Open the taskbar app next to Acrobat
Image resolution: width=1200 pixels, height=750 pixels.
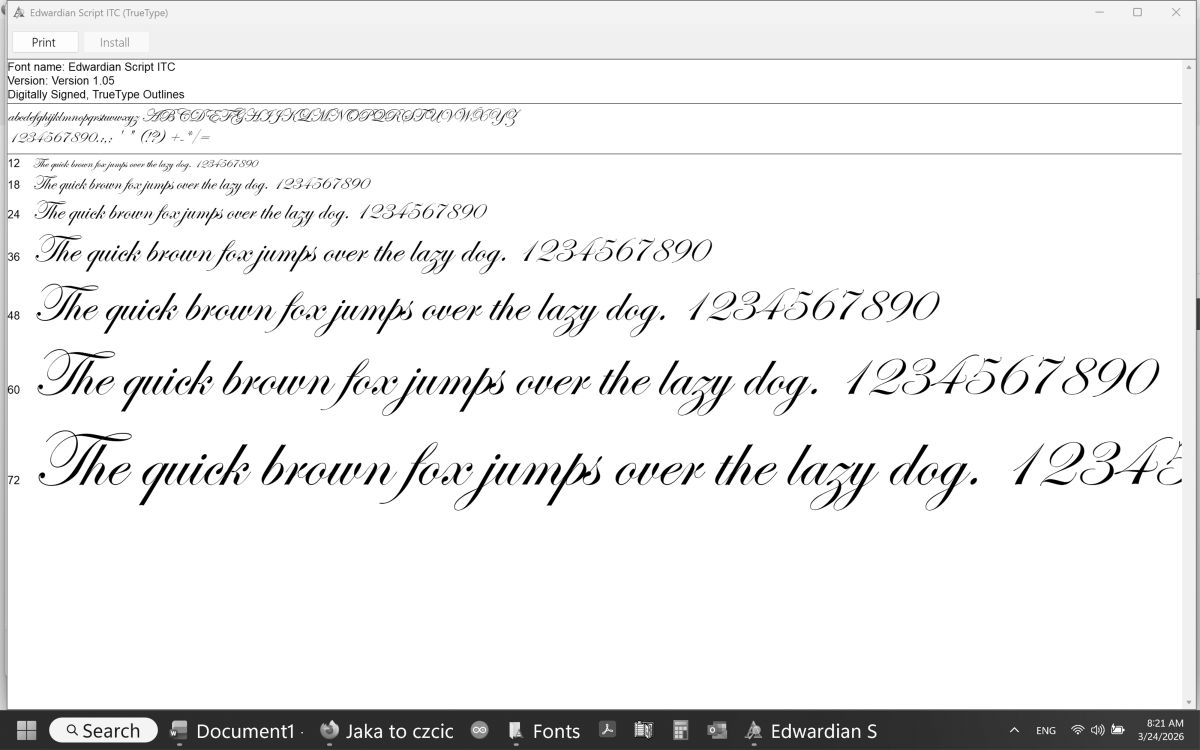click(x=643, y=730)
